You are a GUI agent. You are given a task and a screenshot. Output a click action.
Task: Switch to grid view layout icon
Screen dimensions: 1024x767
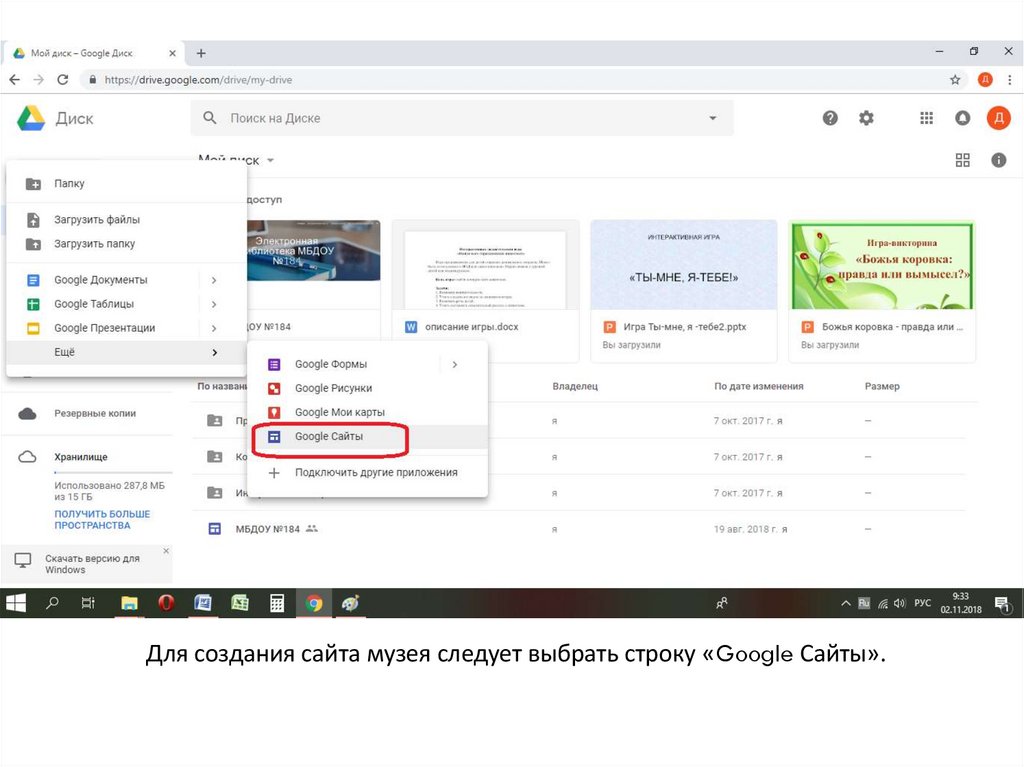(963, 160)
